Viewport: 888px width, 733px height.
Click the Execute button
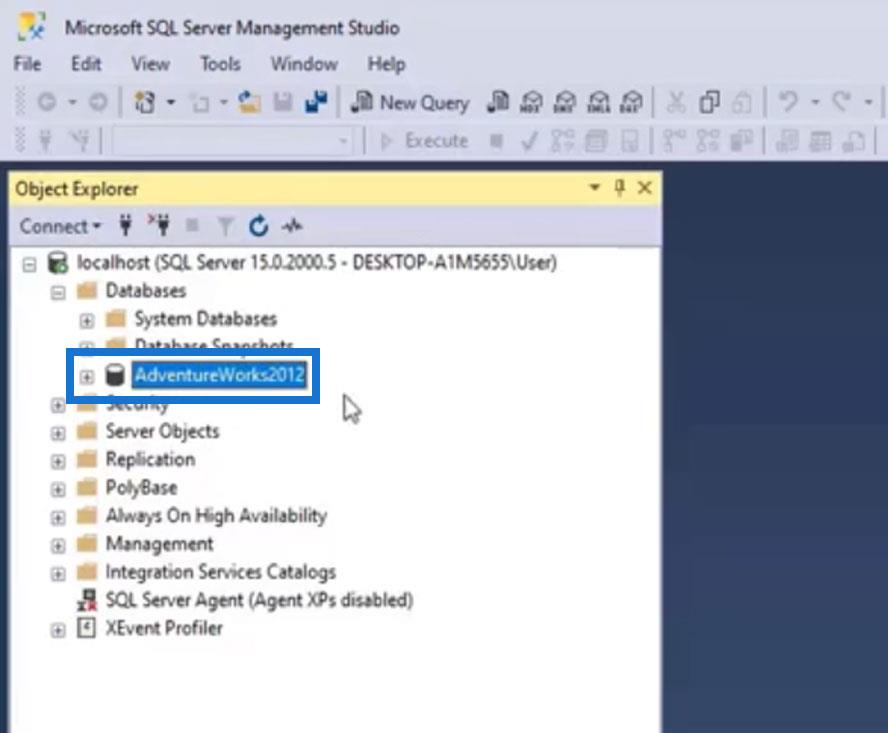pos(424,140)
